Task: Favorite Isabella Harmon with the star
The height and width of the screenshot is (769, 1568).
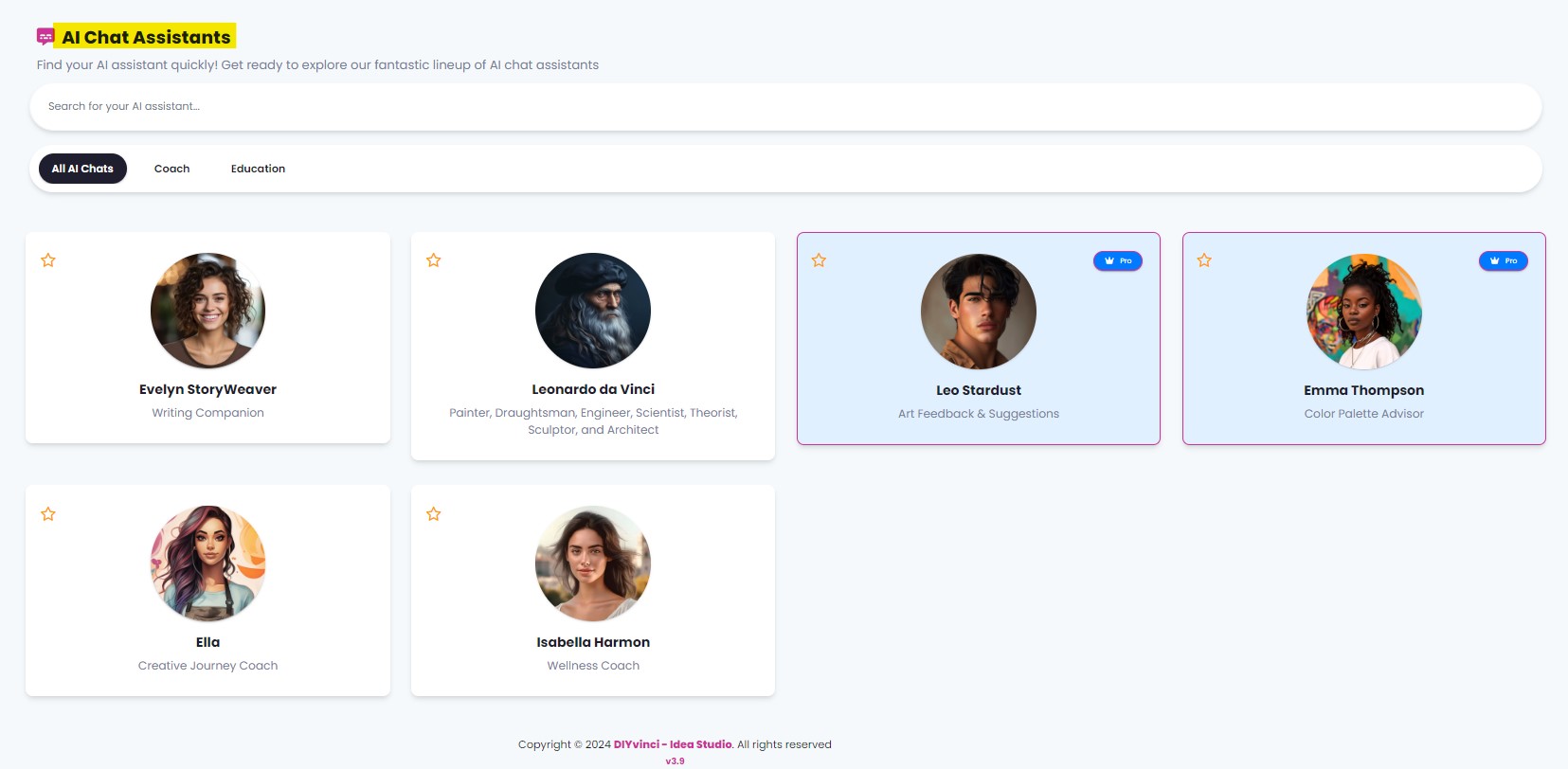Action: click(434, 514)
